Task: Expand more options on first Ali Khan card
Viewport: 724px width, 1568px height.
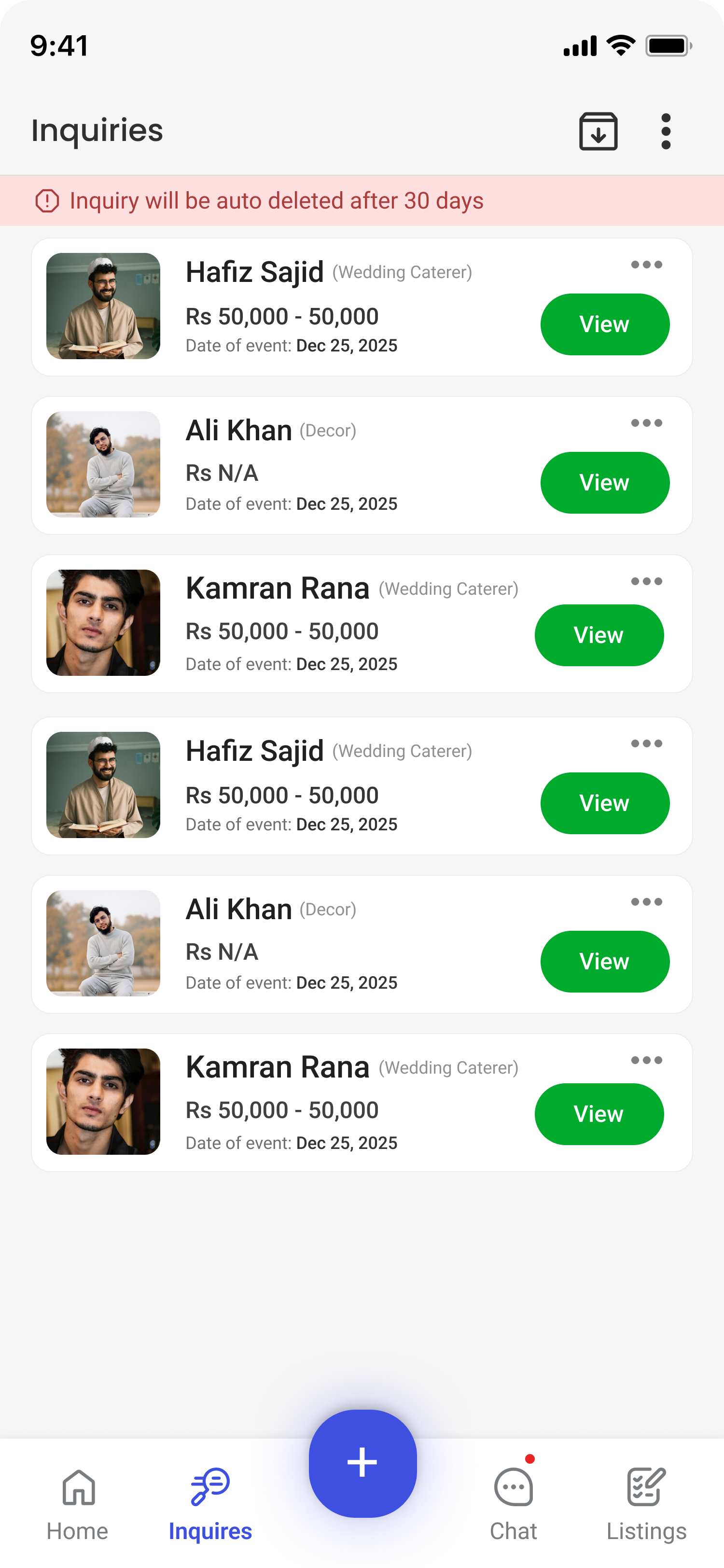Action: point(646,423)
